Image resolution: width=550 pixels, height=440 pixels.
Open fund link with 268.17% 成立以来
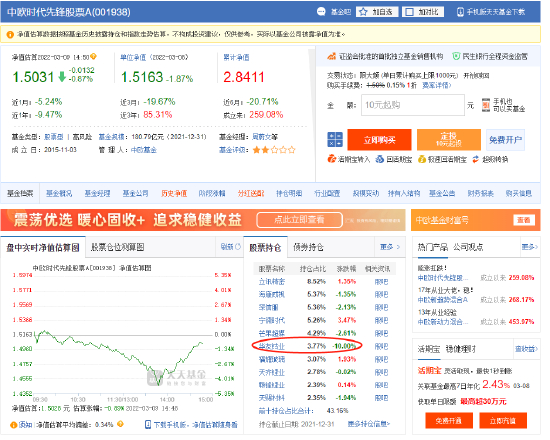[x=443, y=300]
